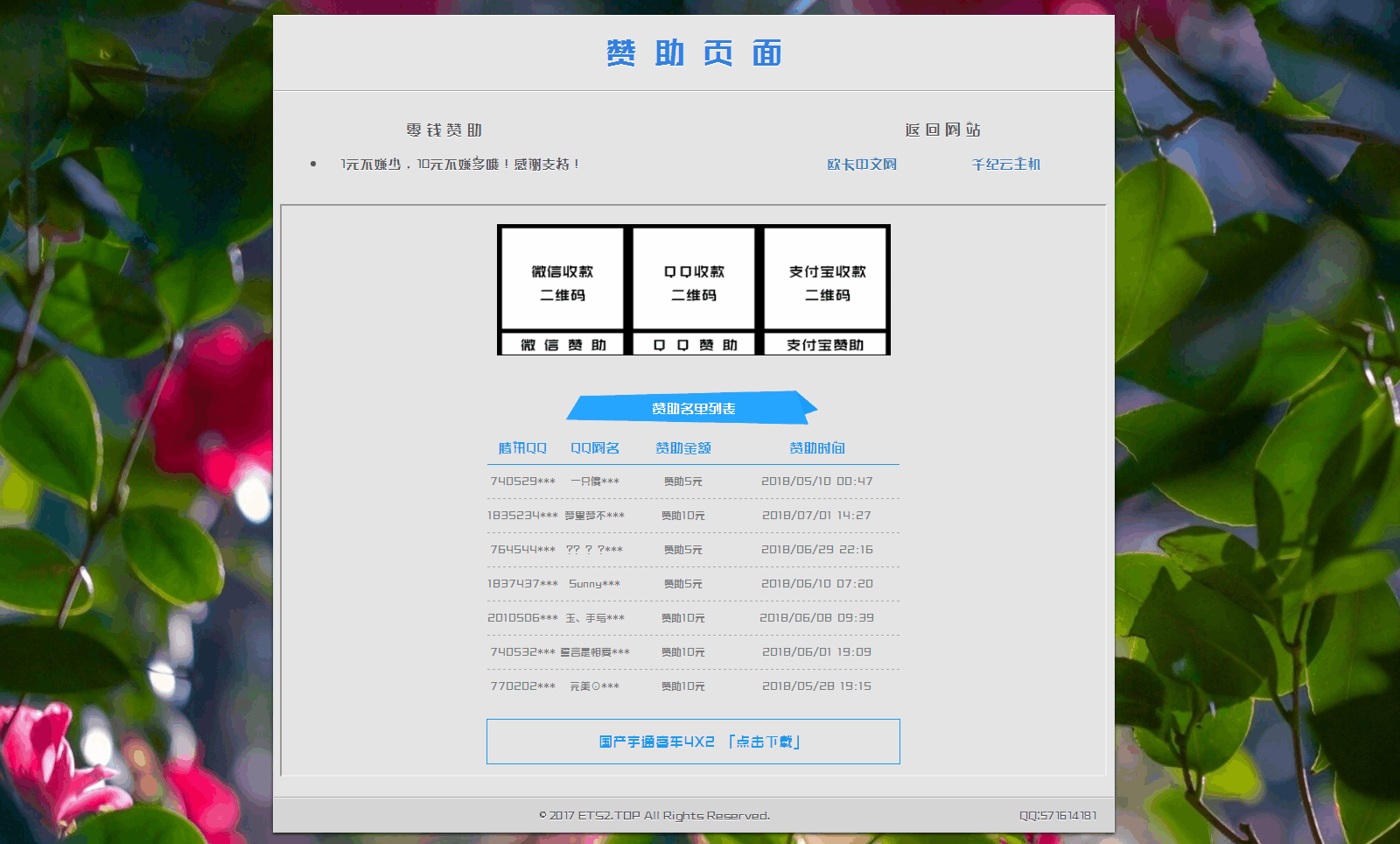Click the date 2018/06/10 07:20
The image size is (1400, 844).
817,583
